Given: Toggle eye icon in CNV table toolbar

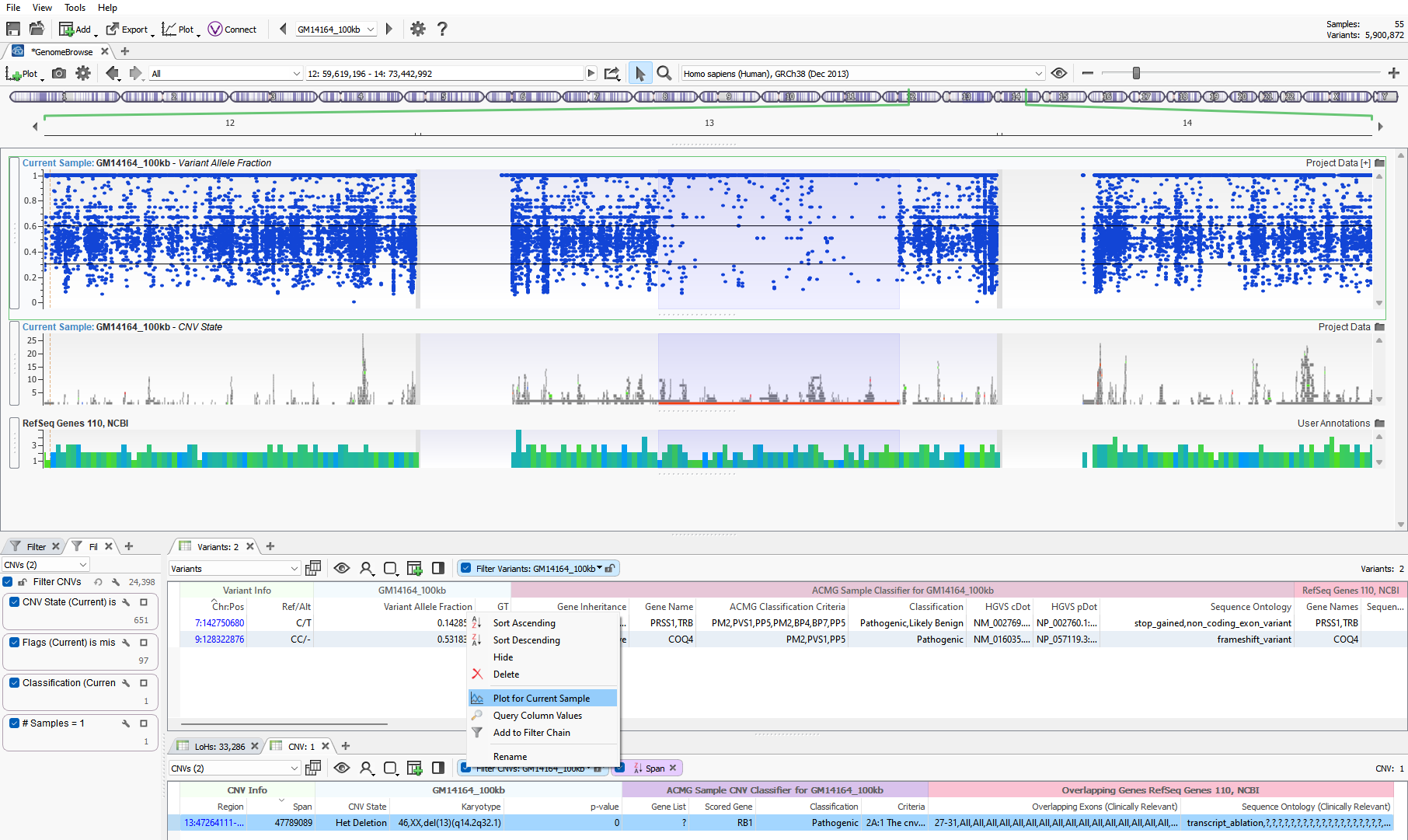Looking at the screenshot, I should coord(341,768).
